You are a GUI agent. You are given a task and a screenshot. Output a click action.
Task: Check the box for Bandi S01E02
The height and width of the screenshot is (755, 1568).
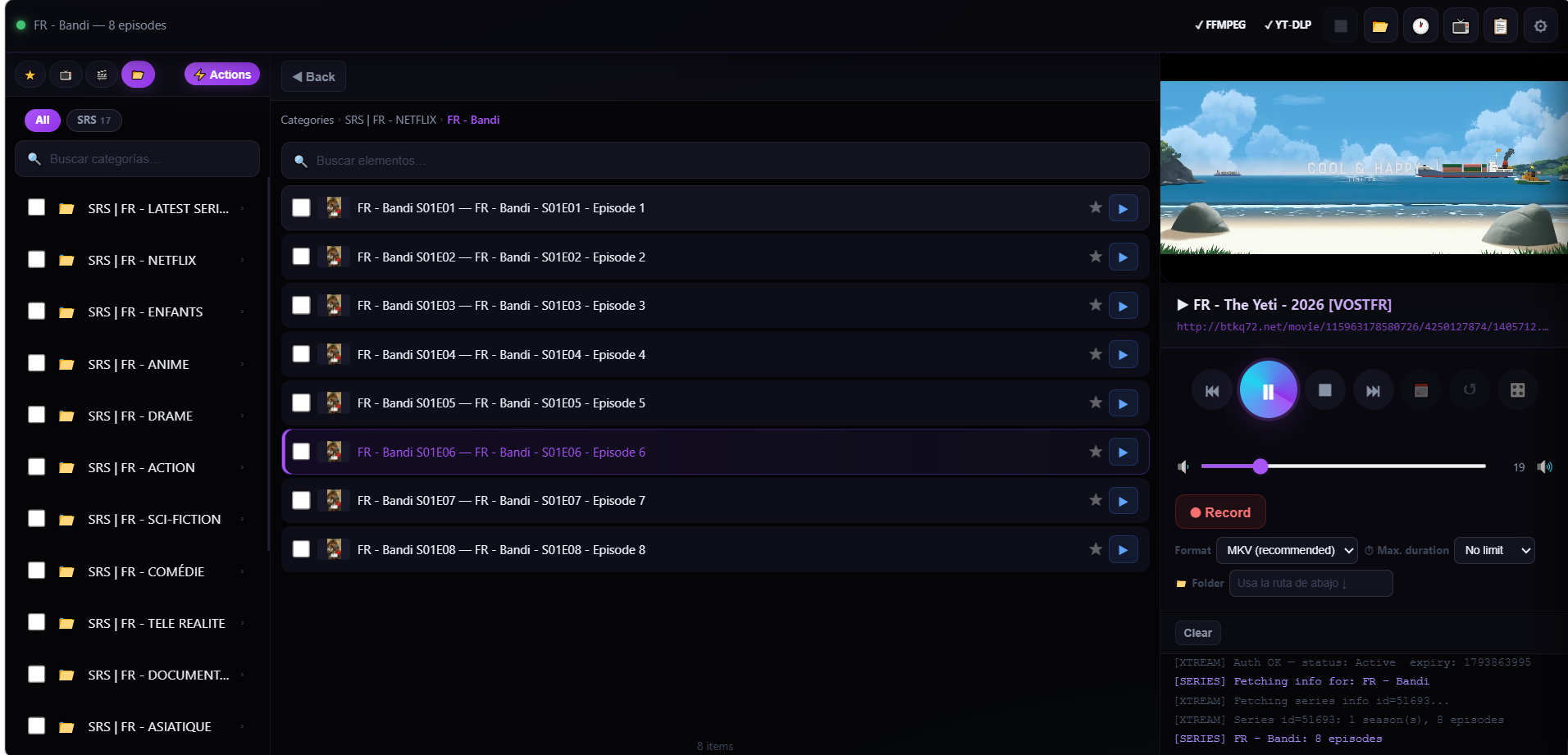302,257
